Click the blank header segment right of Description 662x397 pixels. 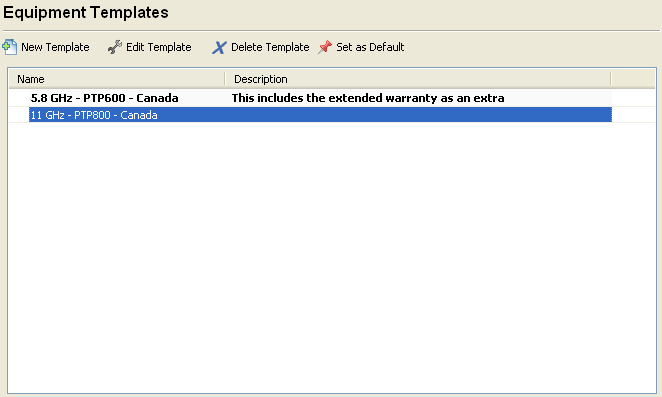[633, 79]
